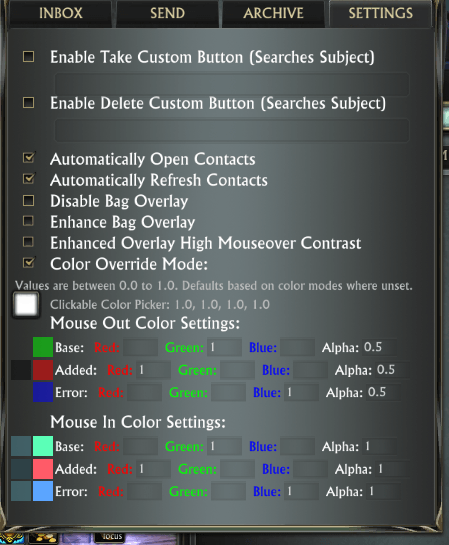The height and width of the screenshot is (545, 449).
Task: Open the white Clickable Color Picker swatch
Action: tap(26, 305)
